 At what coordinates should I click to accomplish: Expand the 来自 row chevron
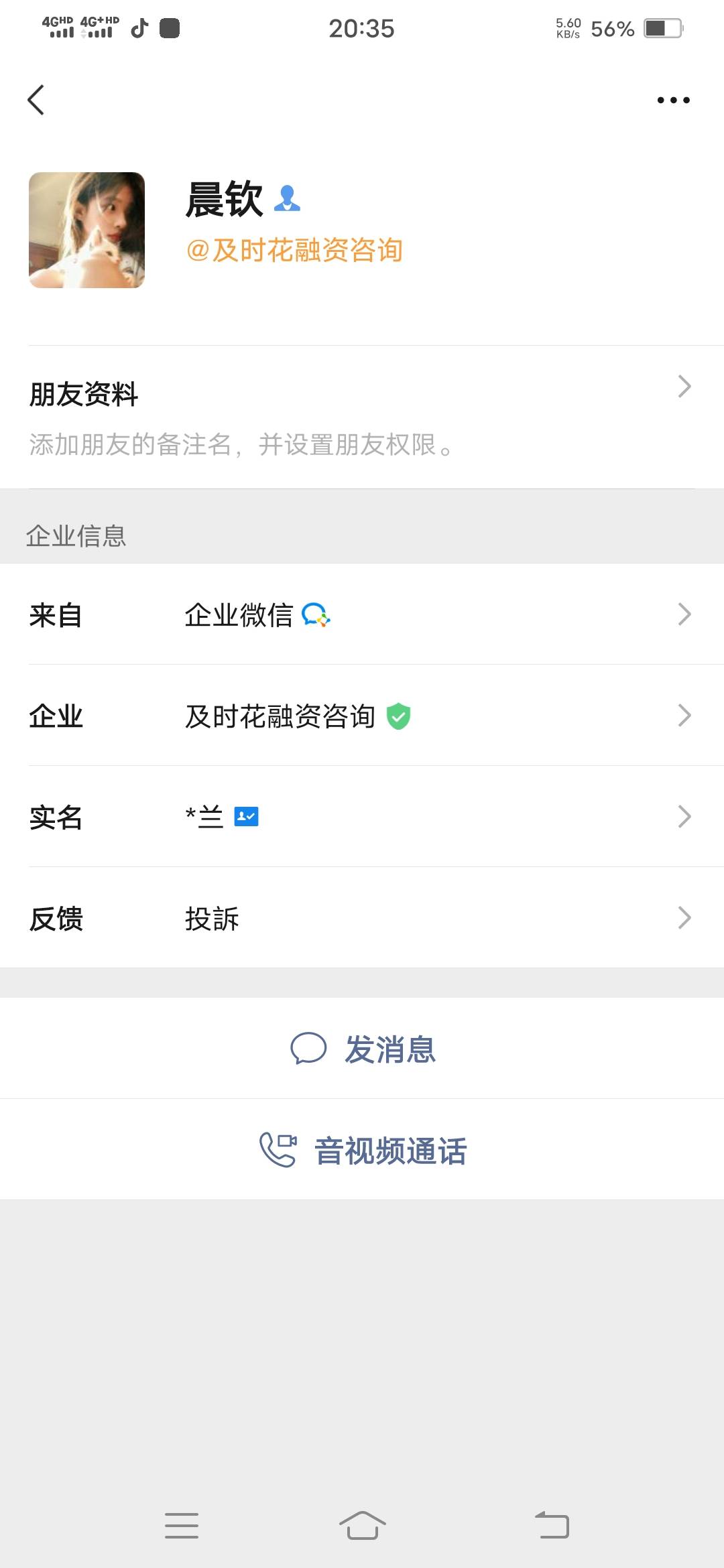(x=684, y=614)
